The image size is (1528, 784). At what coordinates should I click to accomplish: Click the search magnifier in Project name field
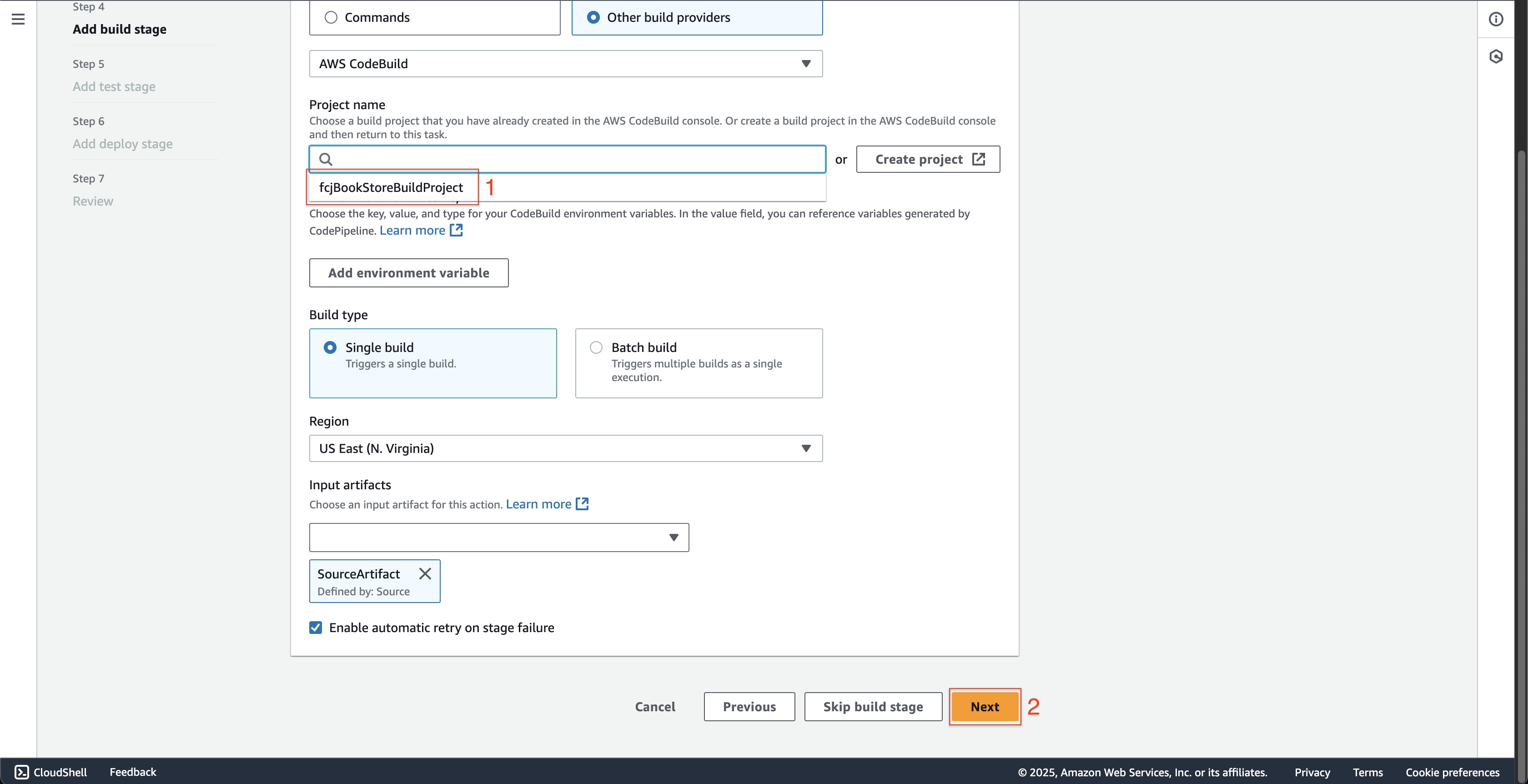pyautogui.click(x=326, y=159)
